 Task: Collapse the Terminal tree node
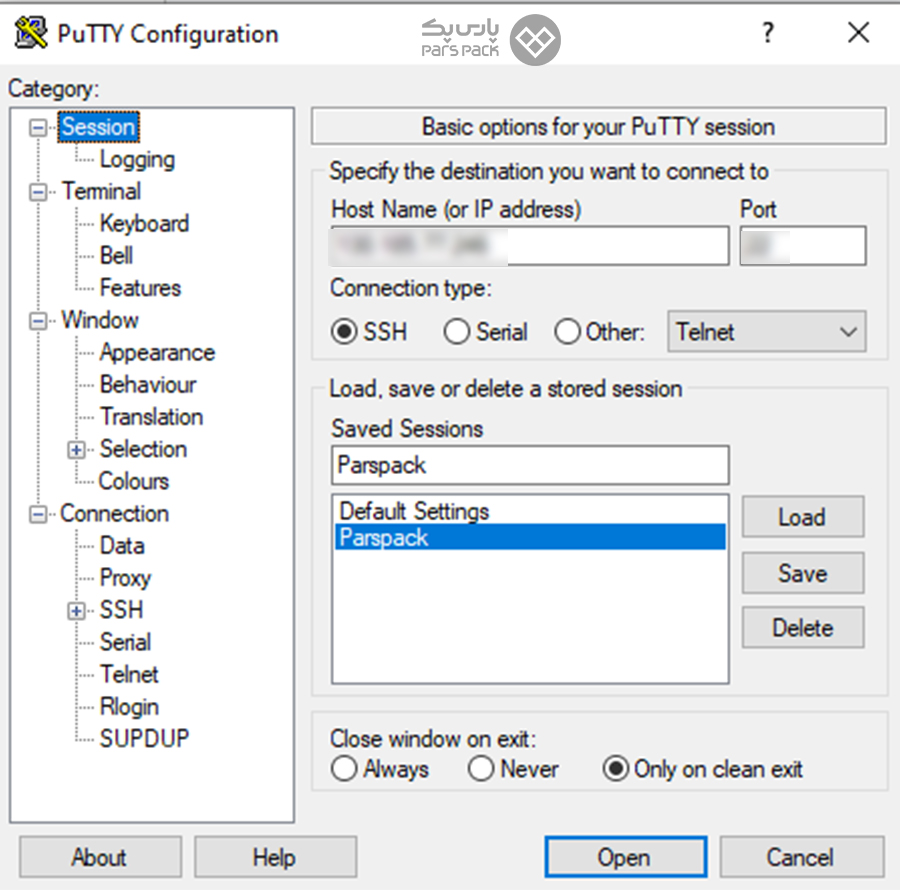coord(38,192)
